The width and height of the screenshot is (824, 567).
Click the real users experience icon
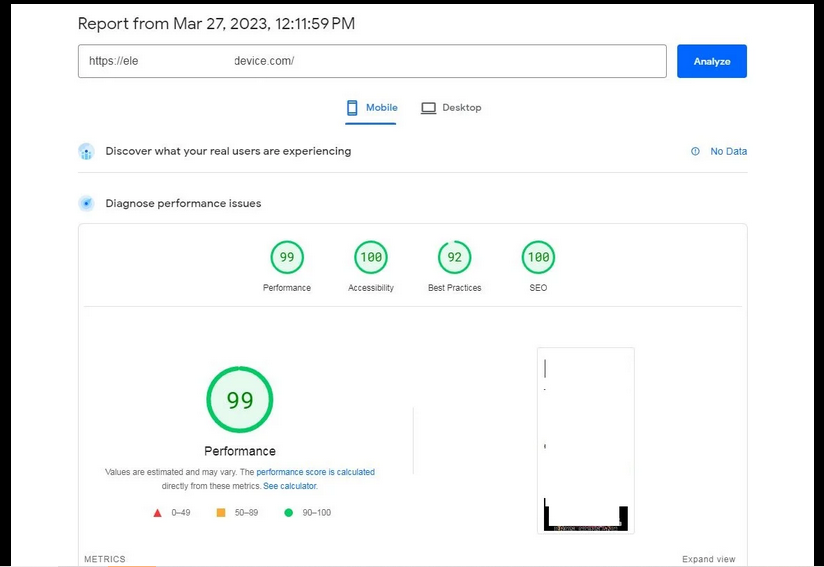tap(86, 152)
